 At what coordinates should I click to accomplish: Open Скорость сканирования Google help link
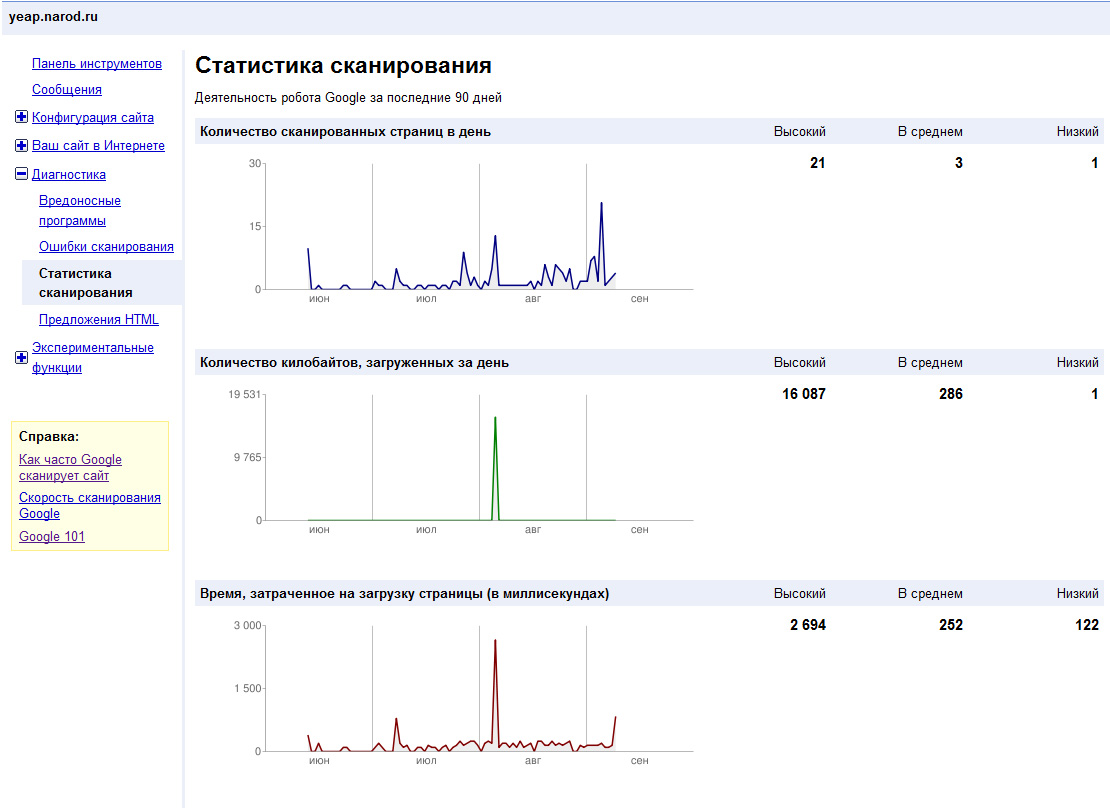point(89,506)
